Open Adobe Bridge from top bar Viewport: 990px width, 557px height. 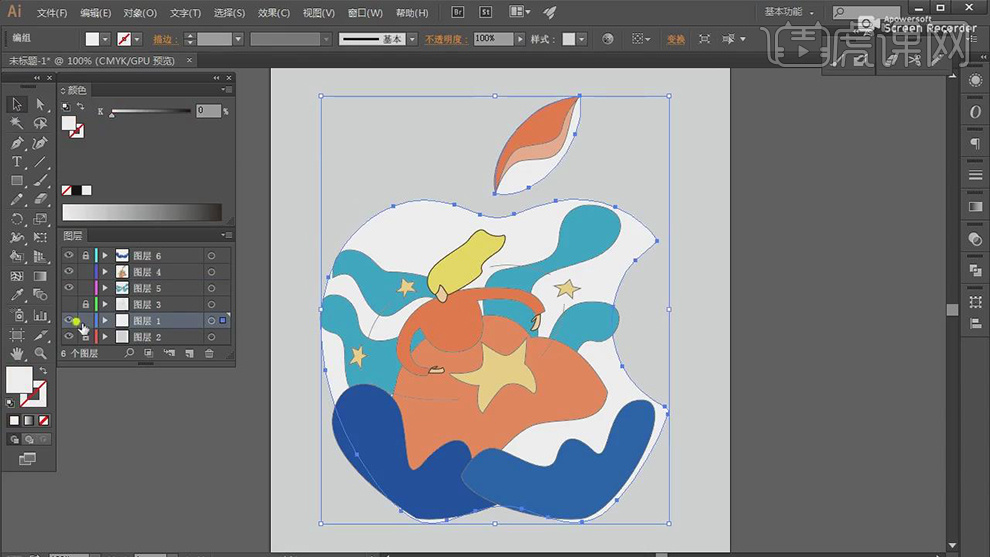458,12
